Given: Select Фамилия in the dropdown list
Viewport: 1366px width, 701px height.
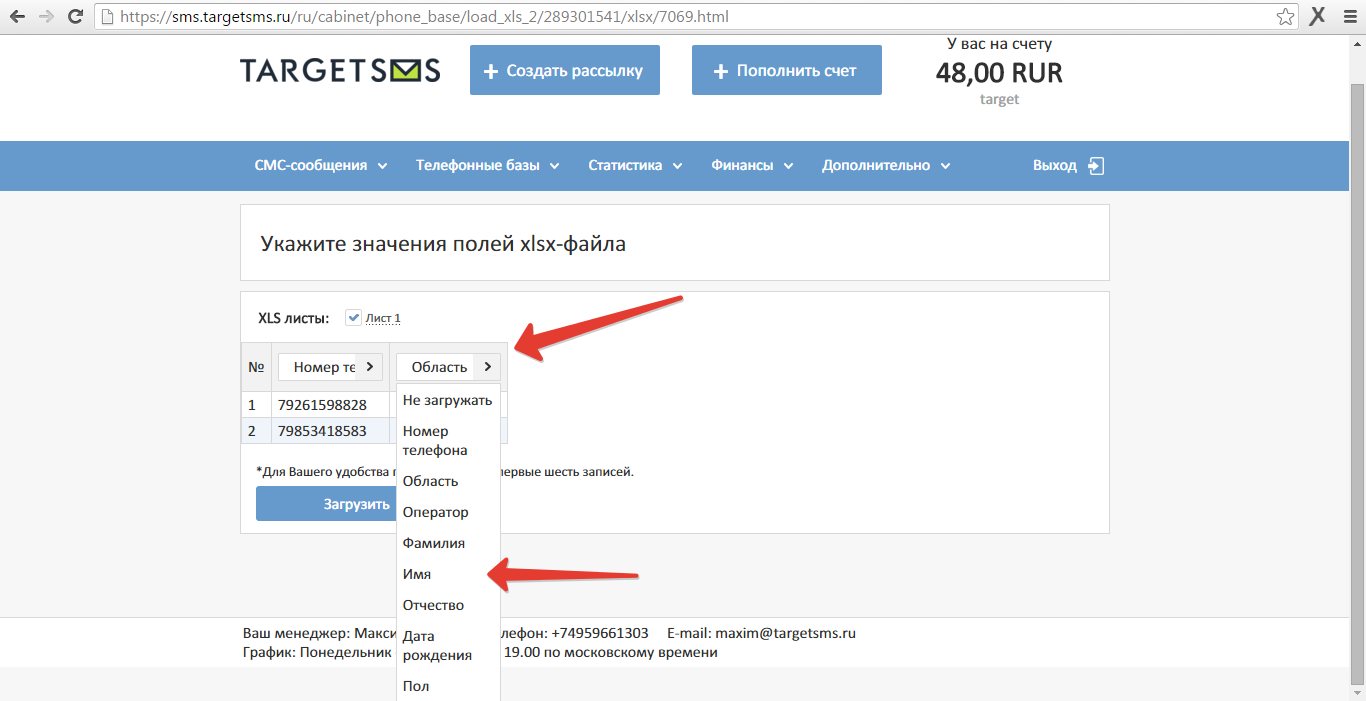Looking at the screenshot, I should click(x=448, y=543).
